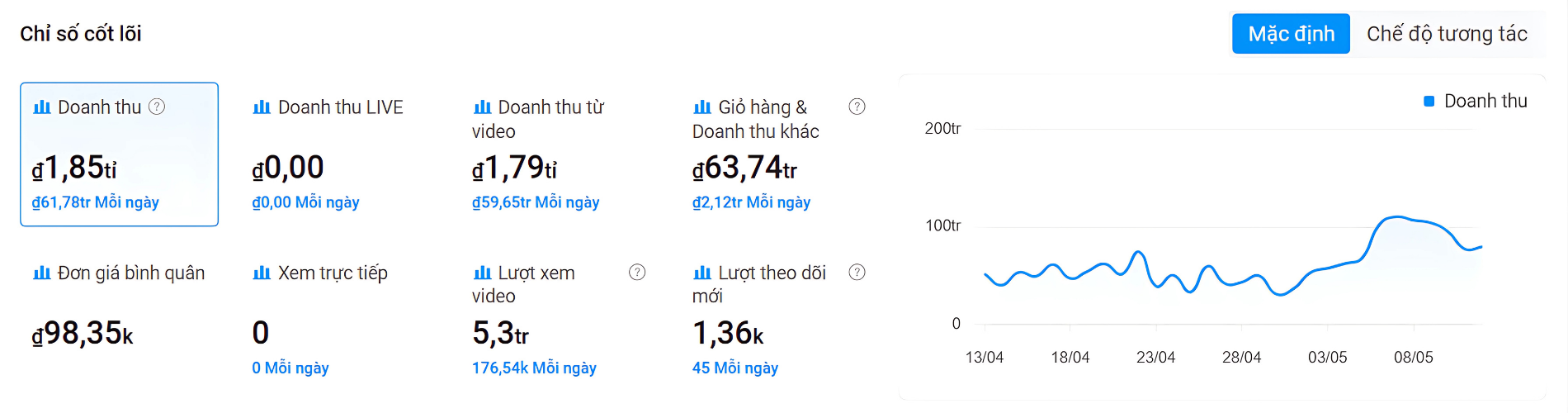Viewport: 1568px width, 413px height.
Task: Select the Doanh thu metric card
Action: [119, 154]
